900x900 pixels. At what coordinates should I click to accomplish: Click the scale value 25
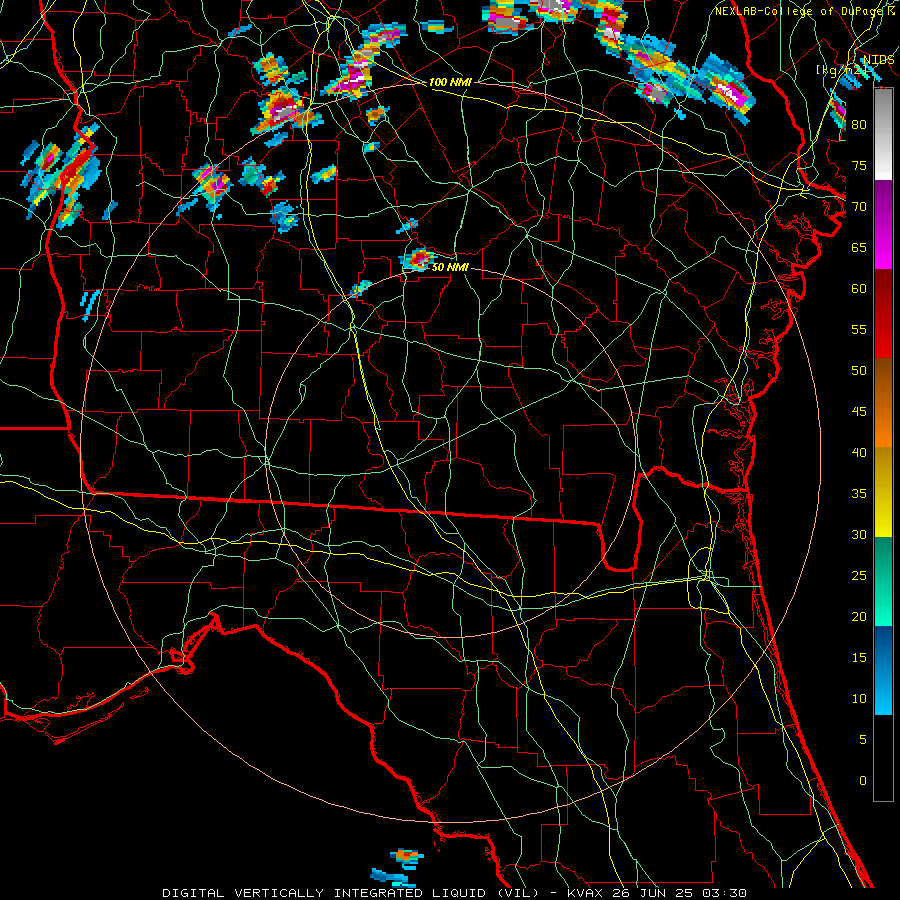tap(859, 575)
